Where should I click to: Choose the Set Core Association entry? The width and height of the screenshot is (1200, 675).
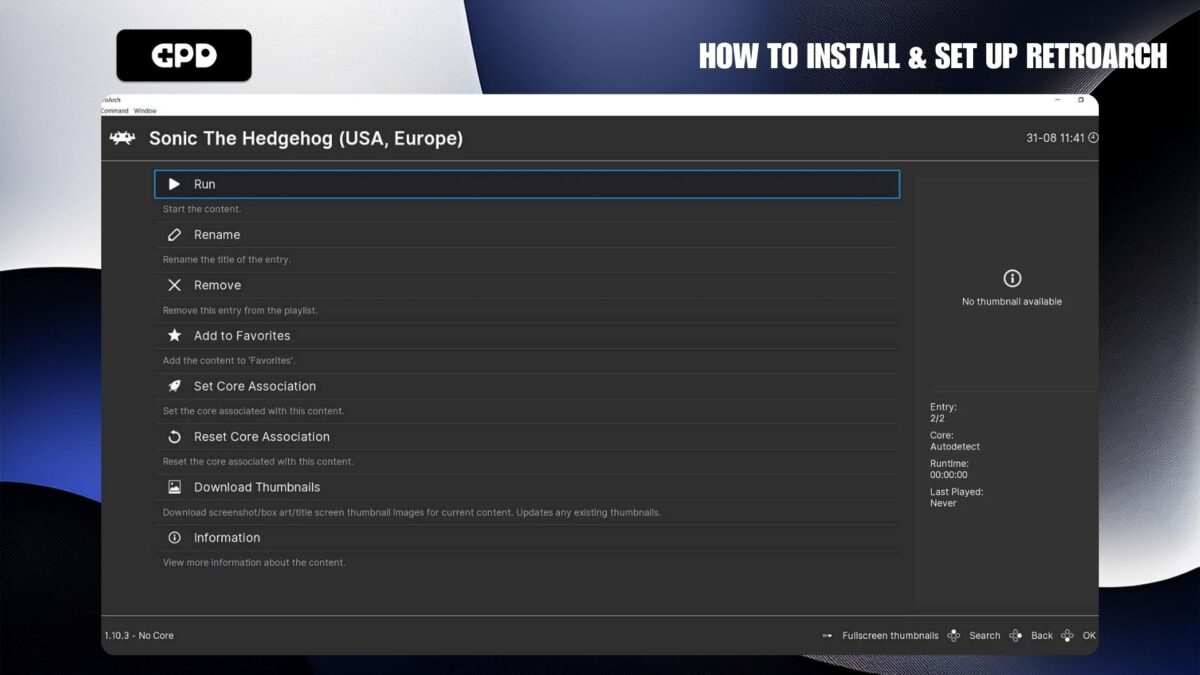[254, 386]
